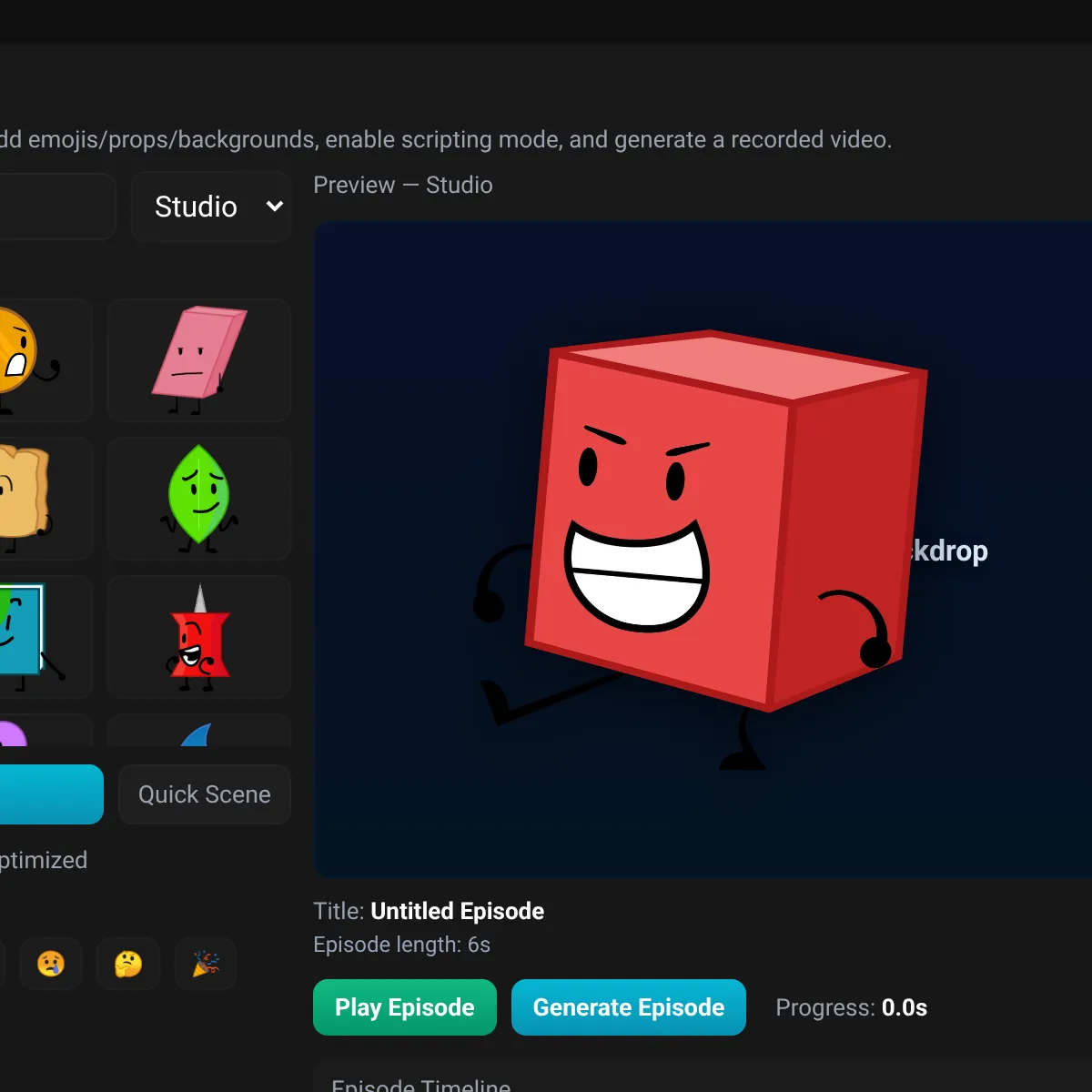Add the thinking face emoji

[128, 964]
